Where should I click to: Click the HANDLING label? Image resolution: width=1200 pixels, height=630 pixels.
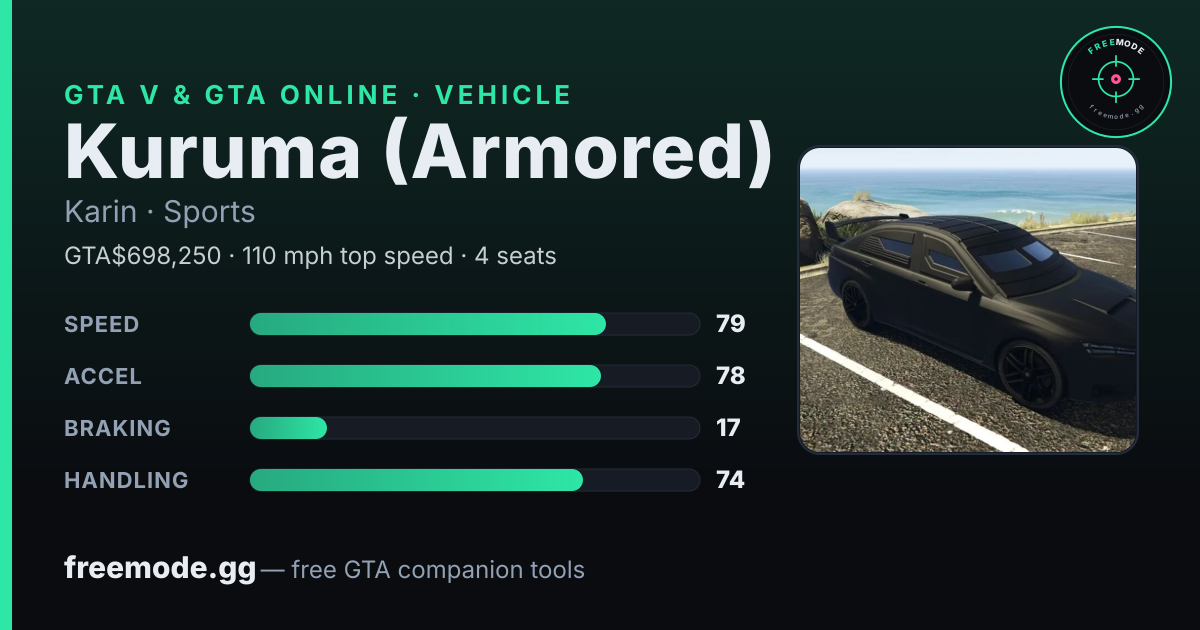point(126,480)
